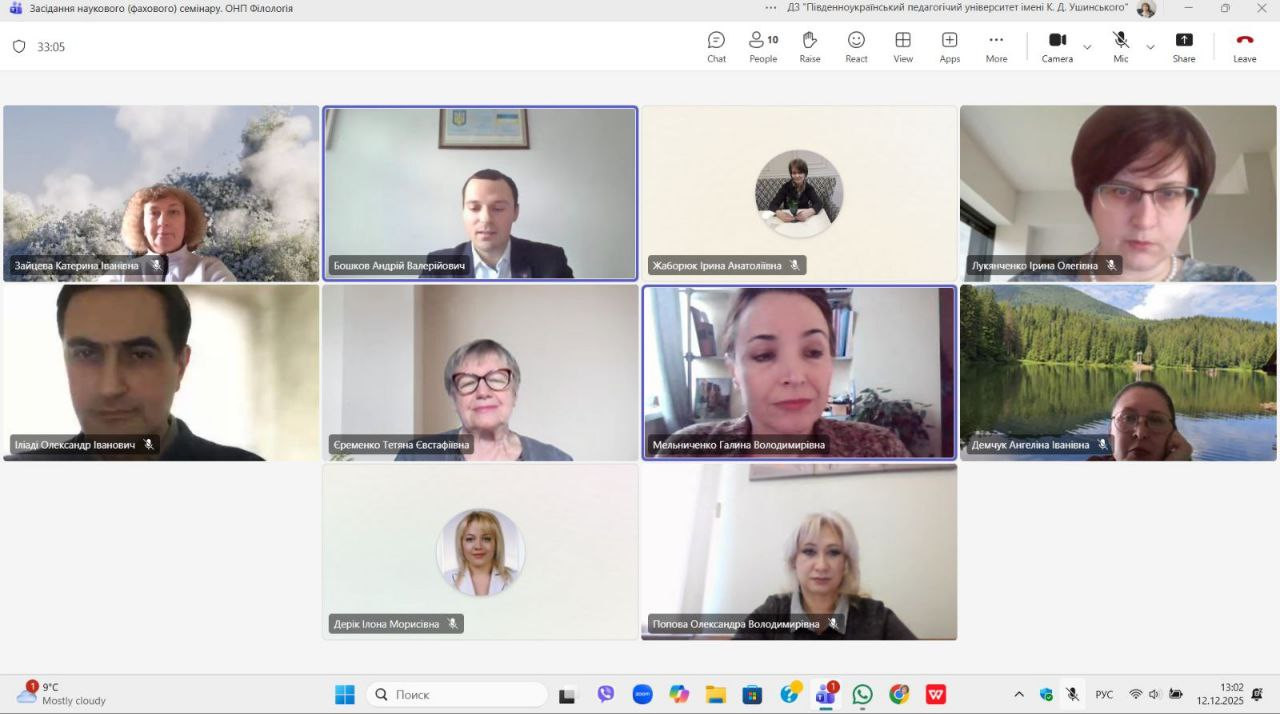Open the meeting Chat panel
Image resolution: width=1280 pixels, height=714 pixels.
pos(716,46)
